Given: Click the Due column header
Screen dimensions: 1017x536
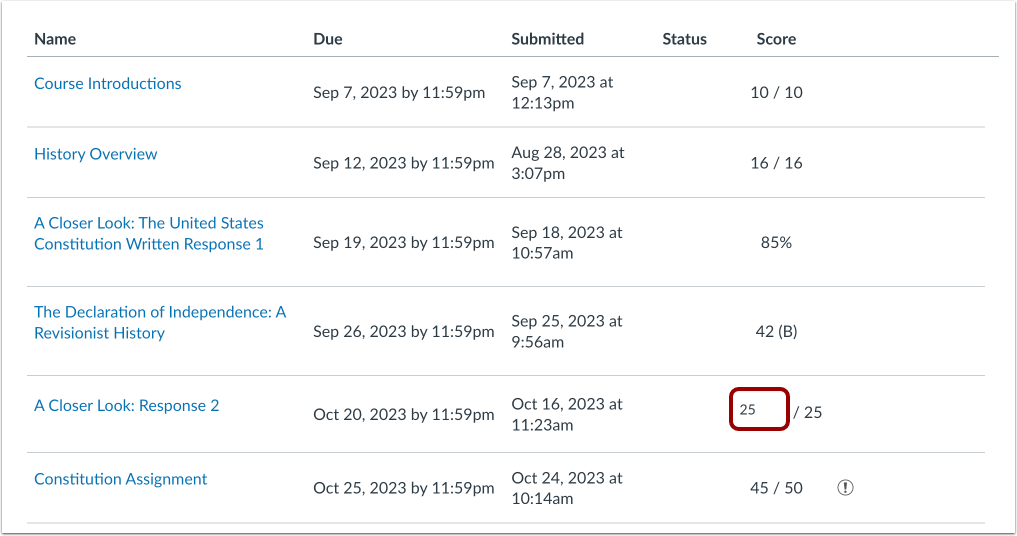Looking at the screenshot, I should click(x=327, y=39).
